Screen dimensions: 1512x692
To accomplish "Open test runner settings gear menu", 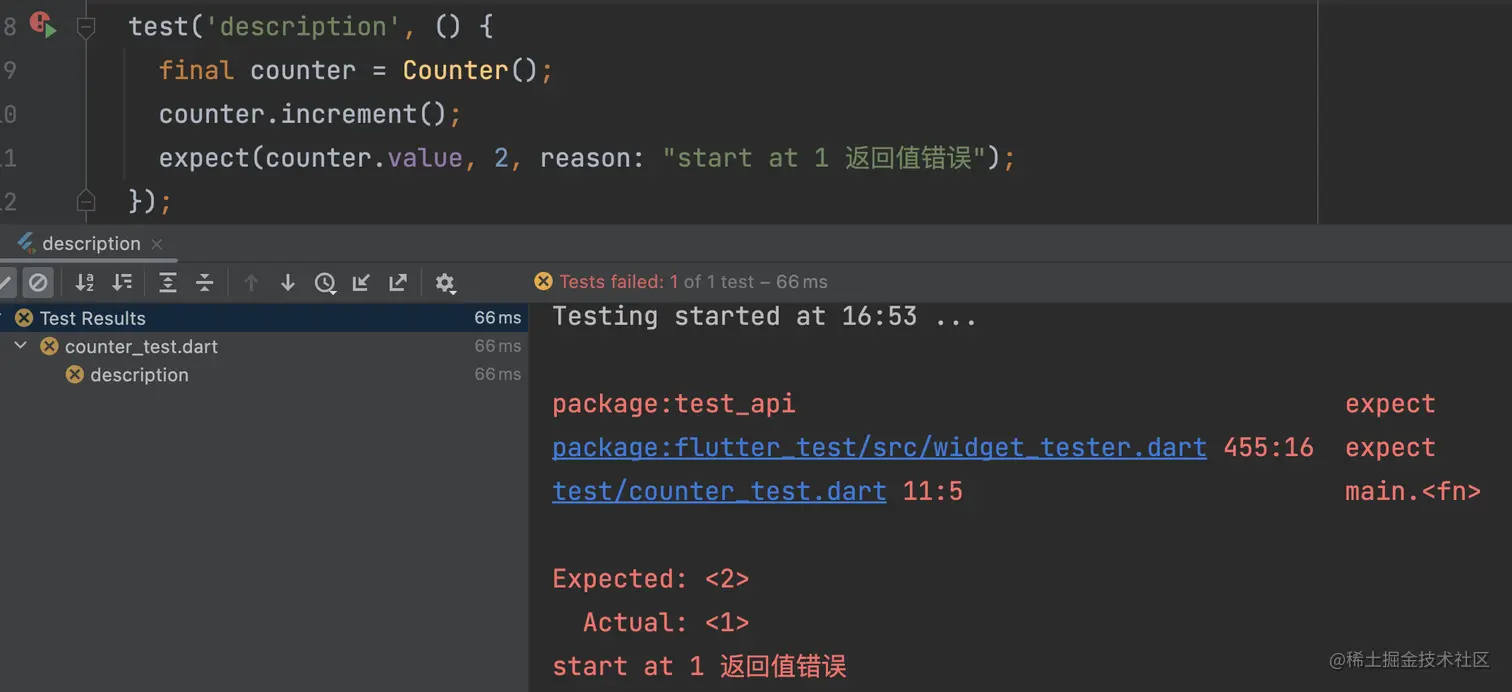I will (446, 283).
